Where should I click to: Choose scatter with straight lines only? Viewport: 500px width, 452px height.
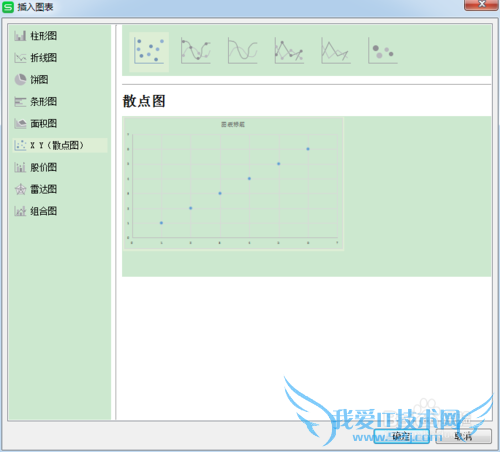coord(336,51)
